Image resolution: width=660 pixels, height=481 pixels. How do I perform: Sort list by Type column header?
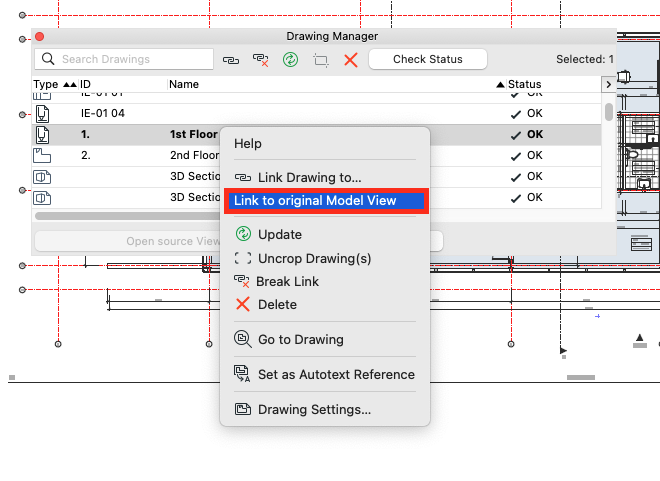pos(47,85)
